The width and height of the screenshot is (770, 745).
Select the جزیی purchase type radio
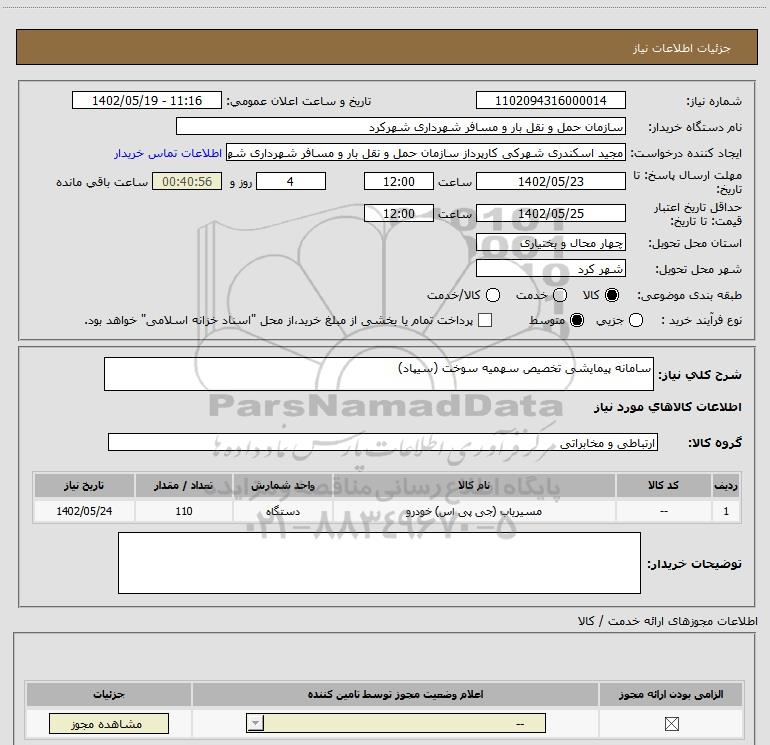click(636, 320)
